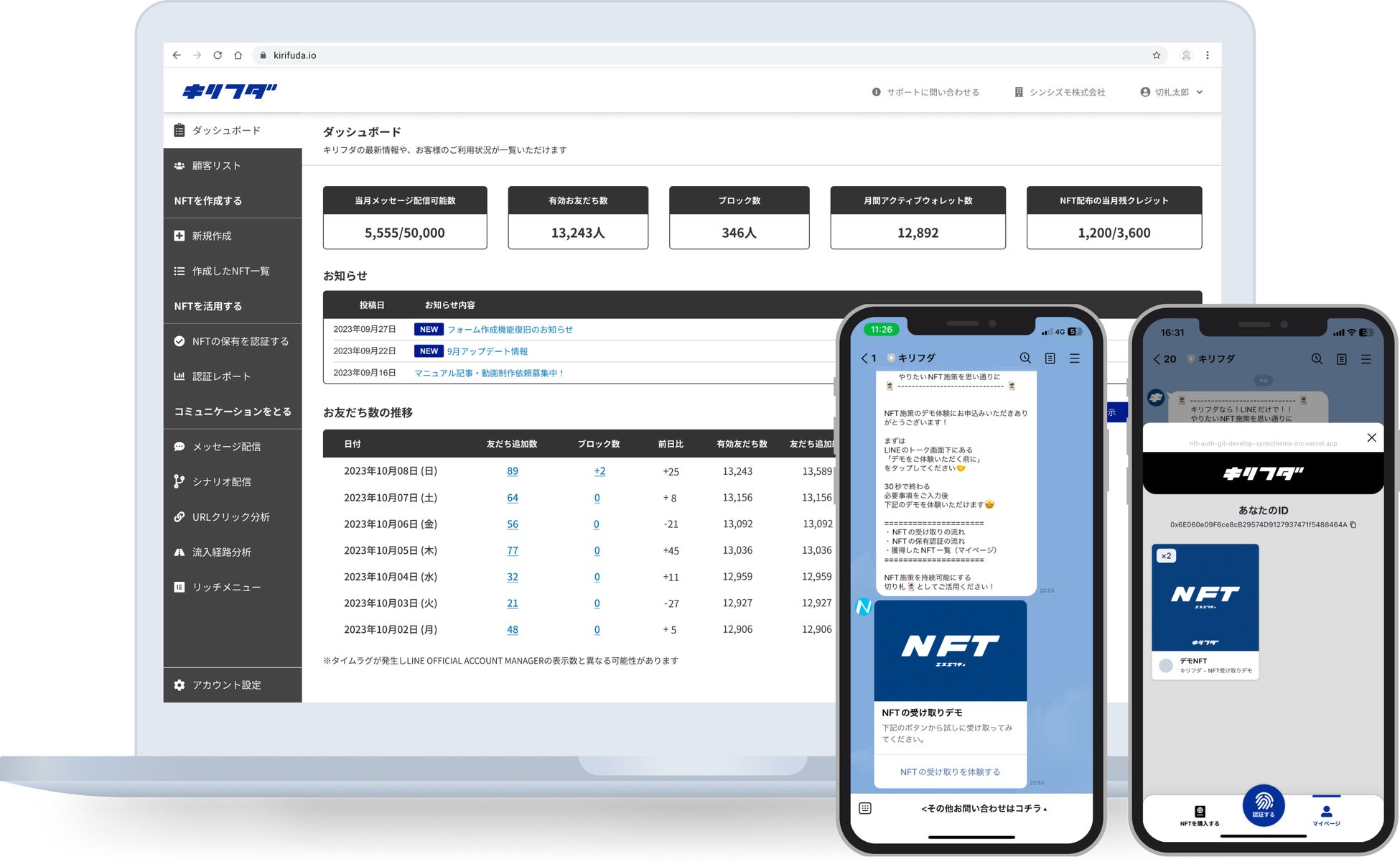Open the keyboard icon in LINE chat

(x=865, y=808)
